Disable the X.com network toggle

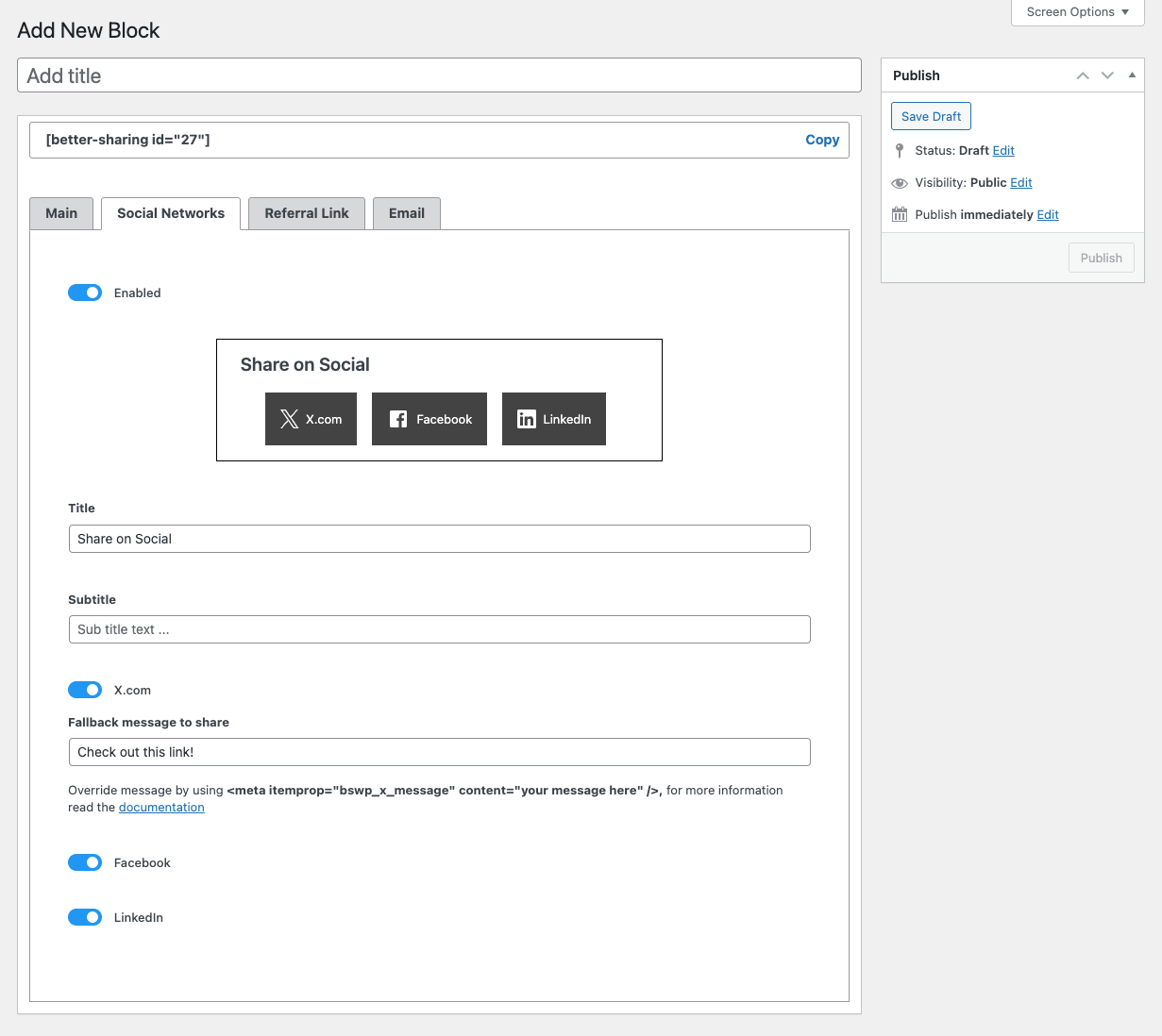click(x=85, y=690)
